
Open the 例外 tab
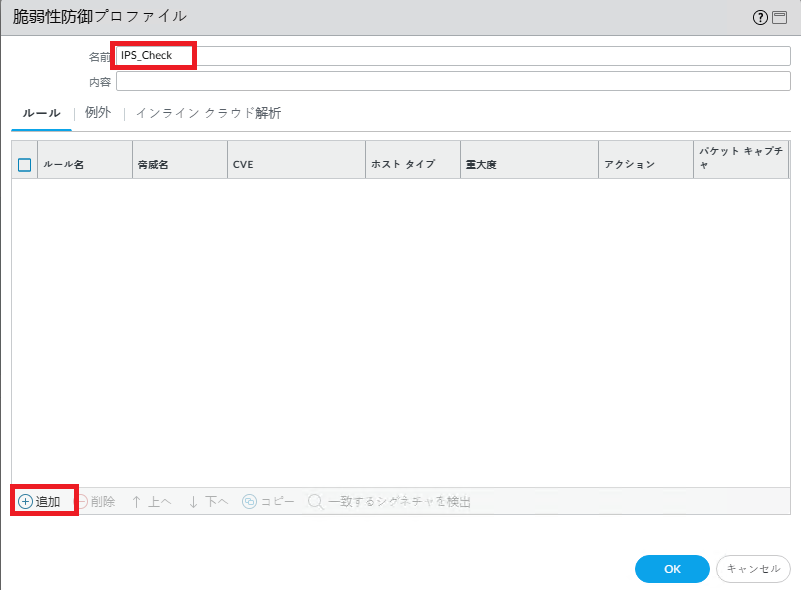click(98, 113)
